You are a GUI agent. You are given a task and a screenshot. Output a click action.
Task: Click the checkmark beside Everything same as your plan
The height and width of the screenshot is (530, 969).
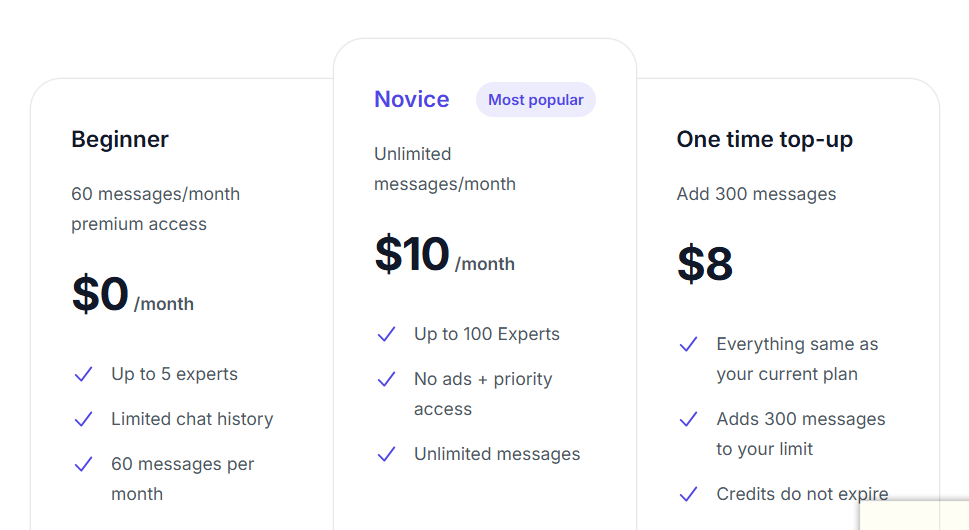(688, 344)
